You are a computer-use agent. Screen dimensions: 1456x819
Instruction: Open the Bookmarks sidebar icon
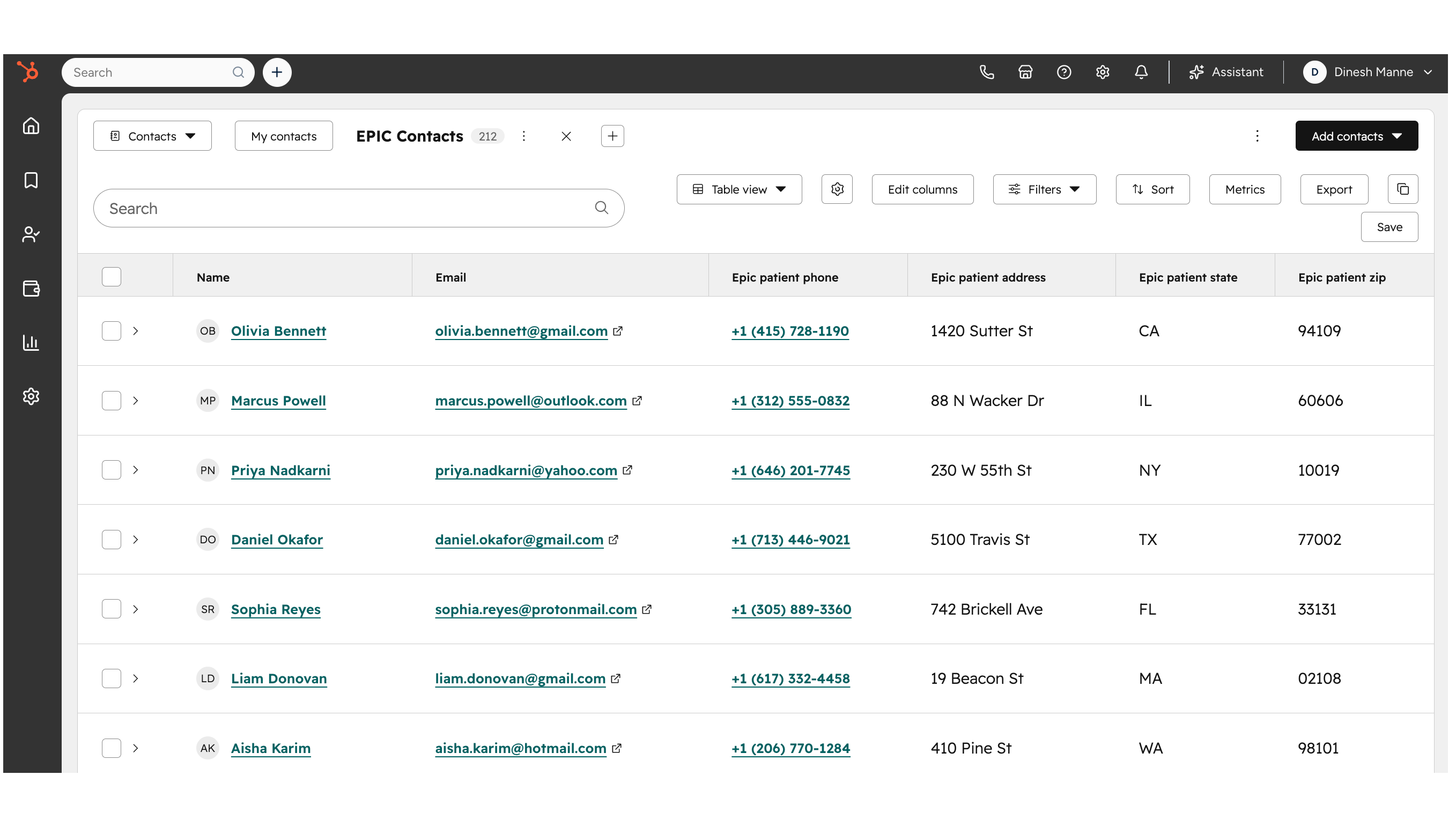[31, 180]
